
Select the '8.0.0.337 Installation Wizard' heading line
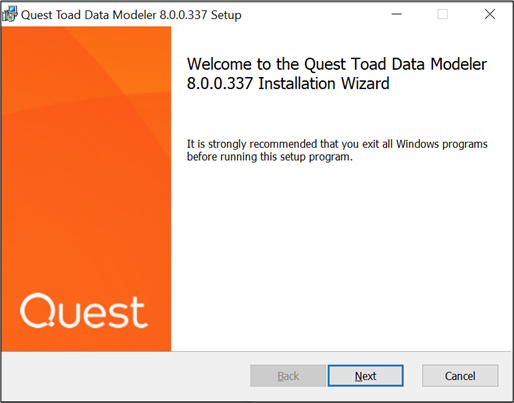[x=288, y=83]
